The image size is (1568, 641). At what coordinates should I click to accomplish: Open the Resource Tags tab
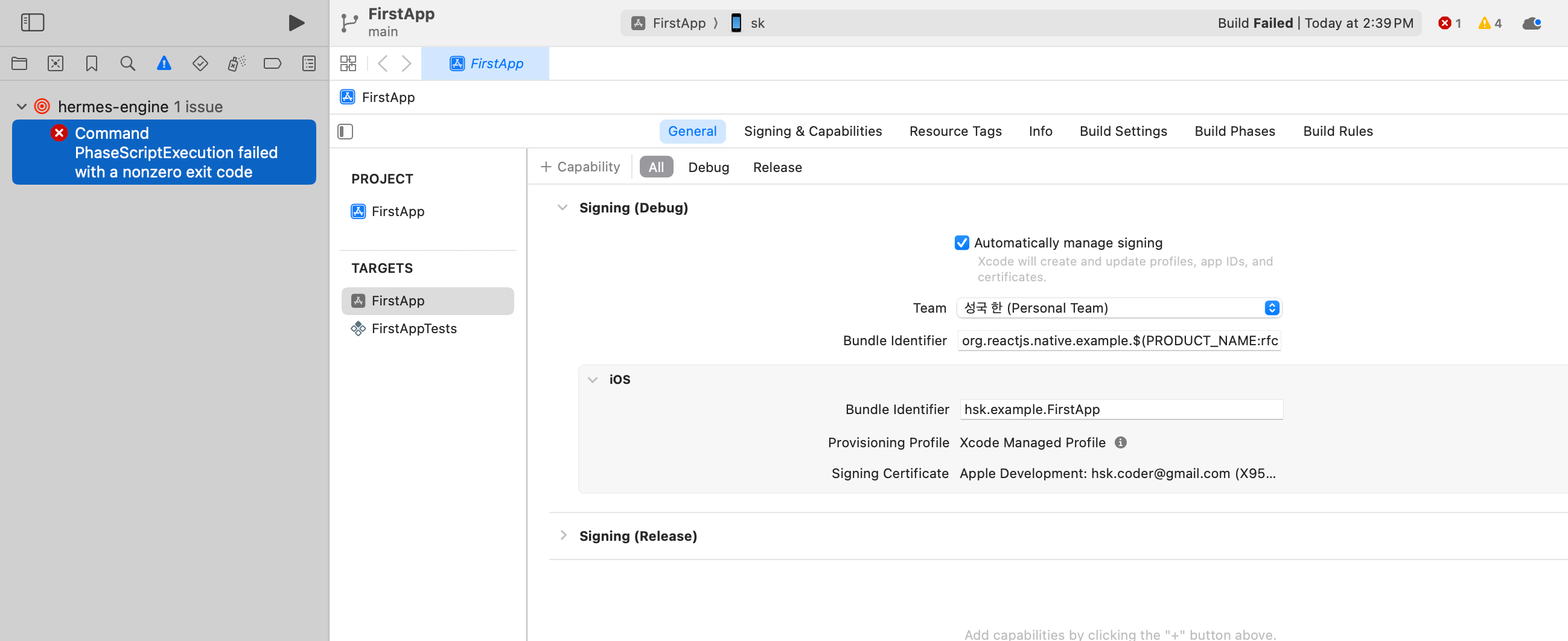click(x=955, y=132)
